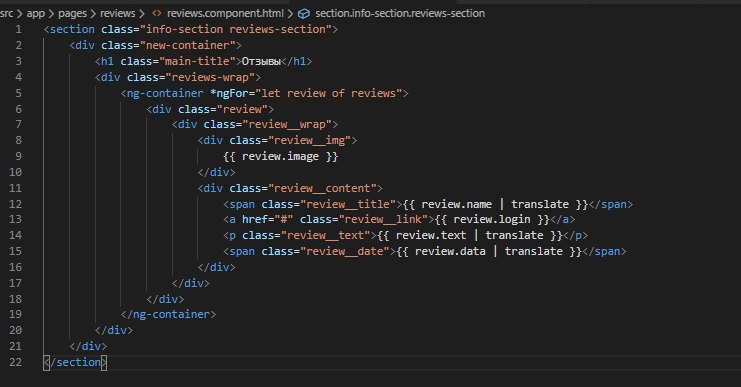Image resolution: width=741 pixels, height=387 pixels.
Task: Click the 'translate' pipe on line 15
Action: [x=534, y=251]
